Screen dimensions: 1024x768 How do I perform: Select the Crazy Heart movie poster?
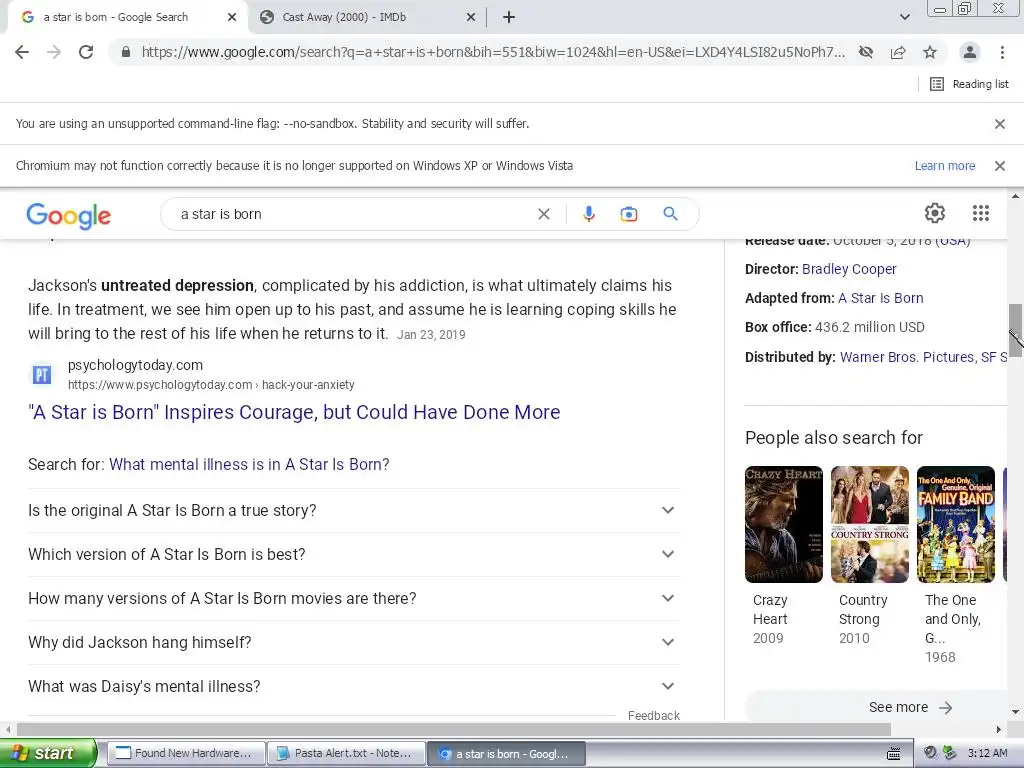click(784, 524)
